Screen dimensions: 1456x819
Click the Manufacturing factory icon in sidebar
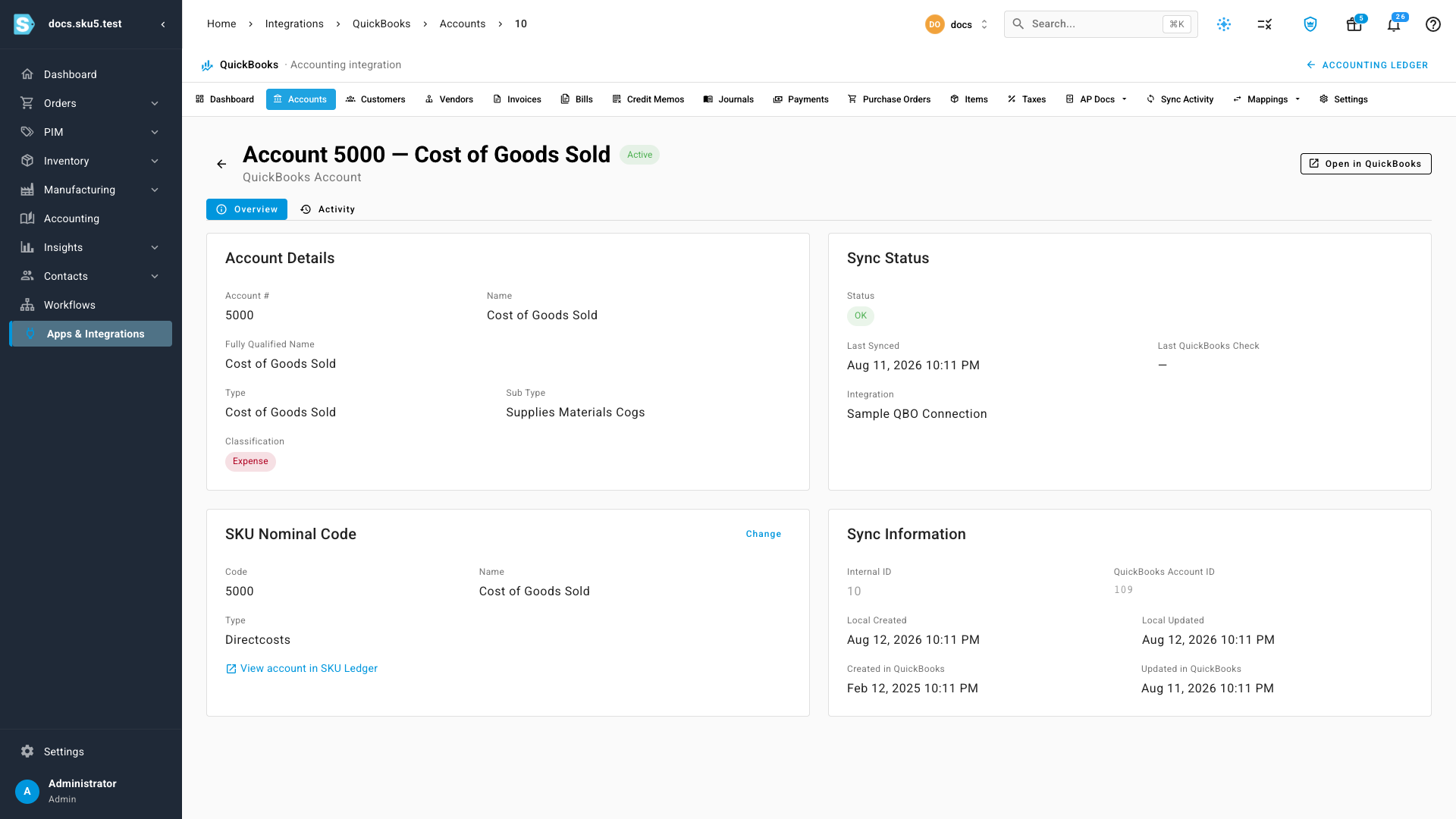click(27, 190)
